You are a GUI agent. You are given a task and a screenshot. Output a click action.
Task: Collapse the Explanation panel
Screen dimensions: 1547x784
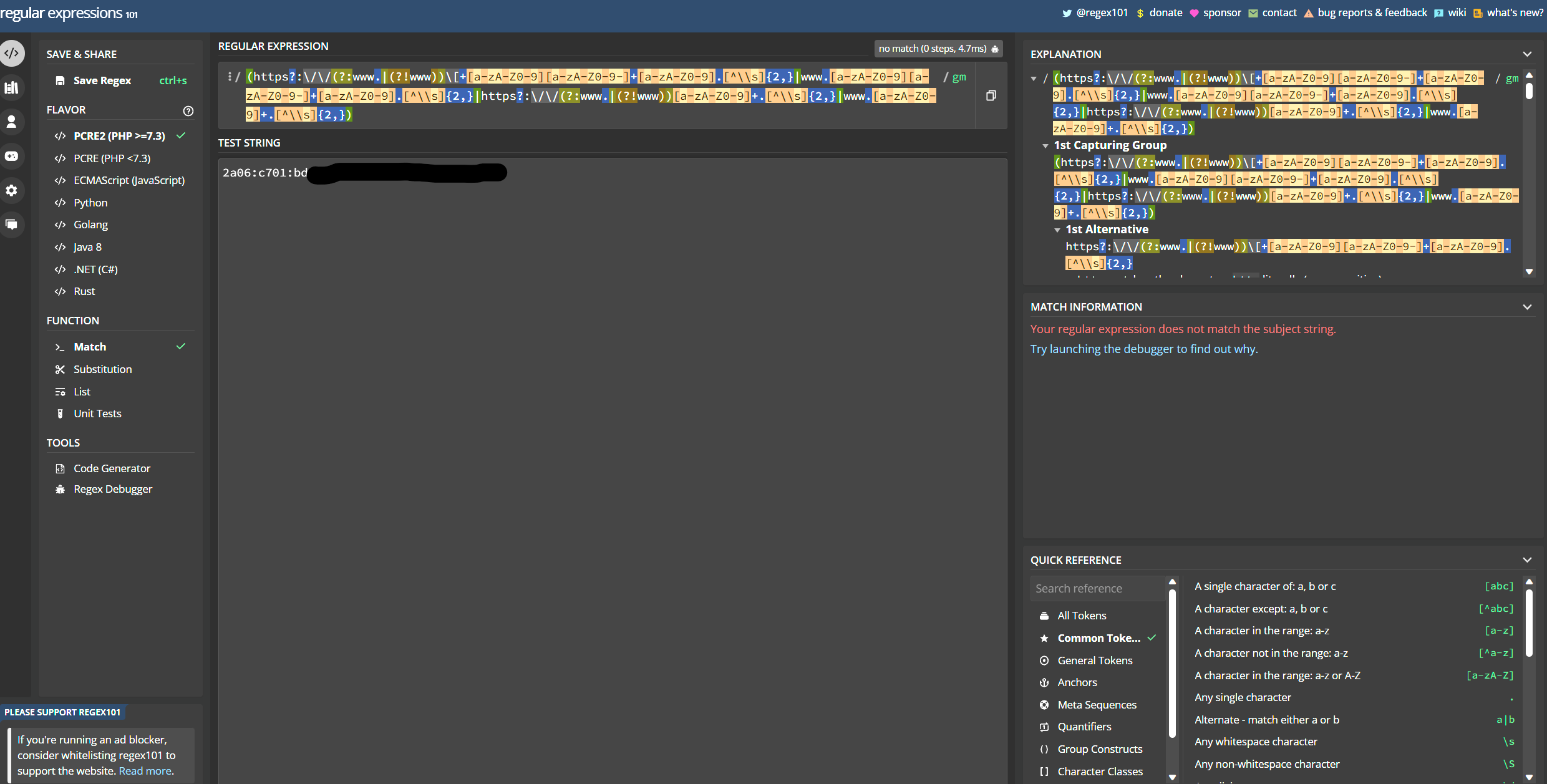click(x=1528, y=54)
